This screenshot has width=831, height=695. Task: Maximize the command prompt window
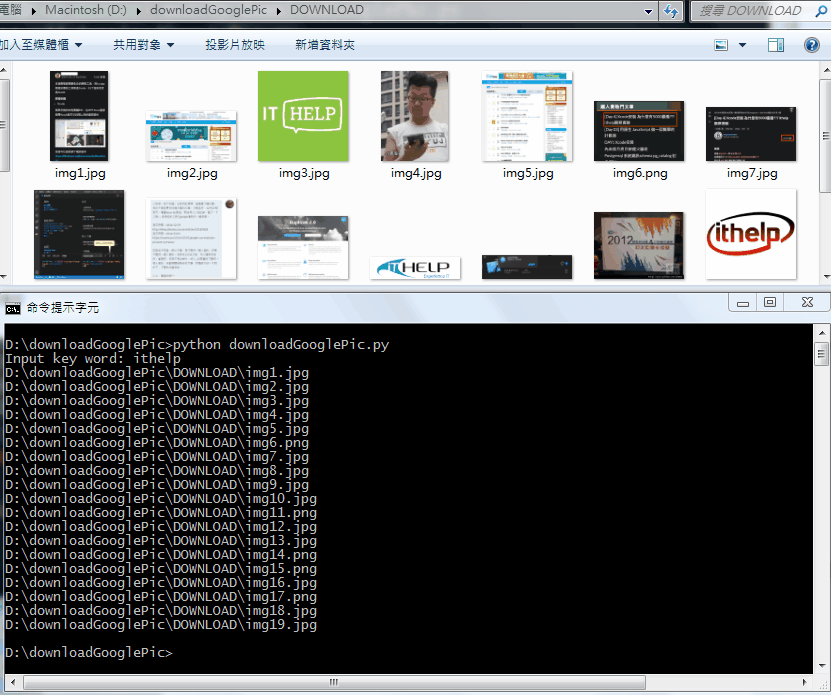coord(770,302)
